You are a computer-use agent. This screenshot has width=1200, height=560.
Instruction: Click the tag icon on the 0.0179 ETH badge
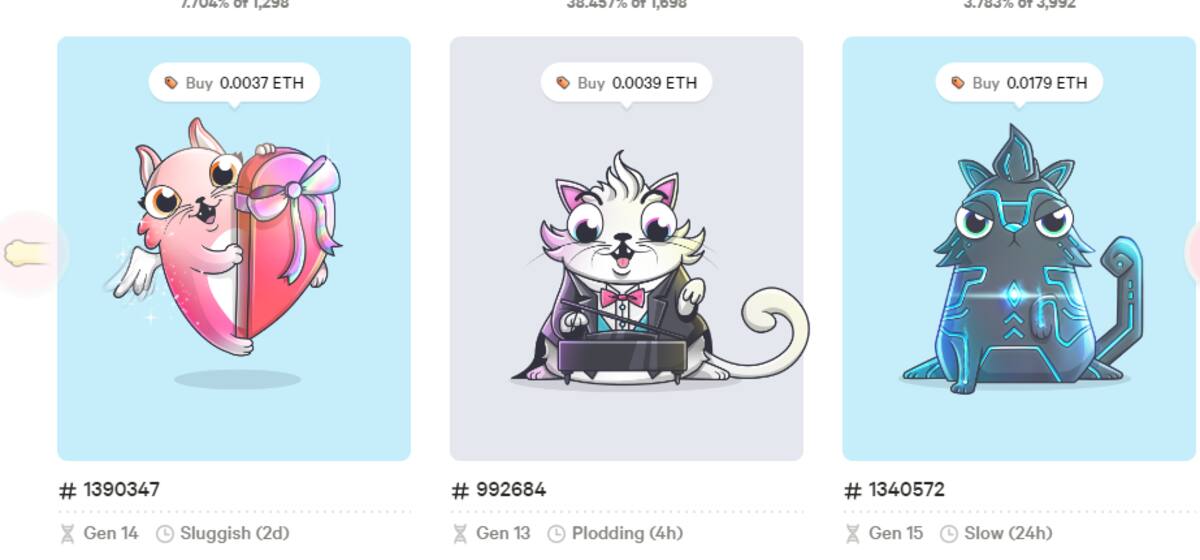[958, 83]
